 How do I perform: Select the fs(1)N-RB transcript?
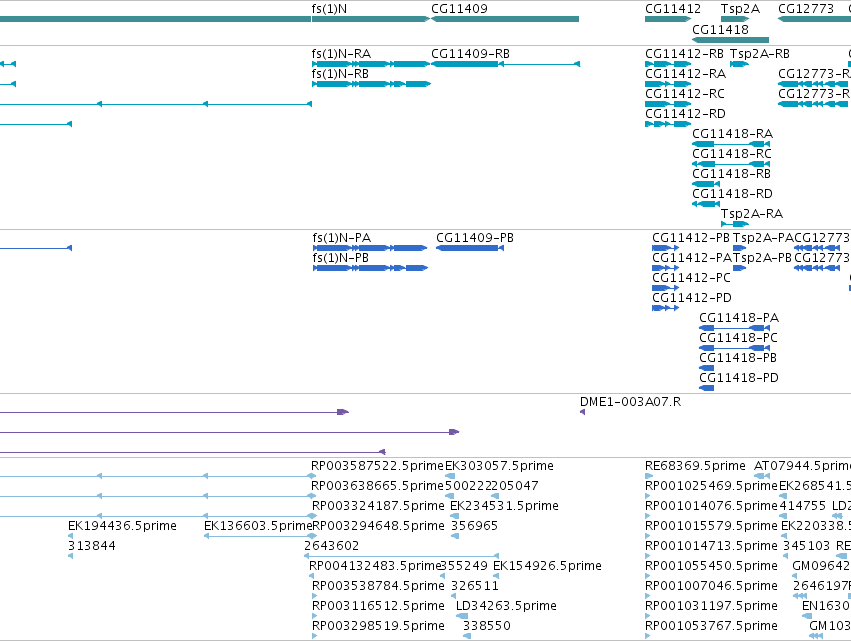(x=371, y=84)
